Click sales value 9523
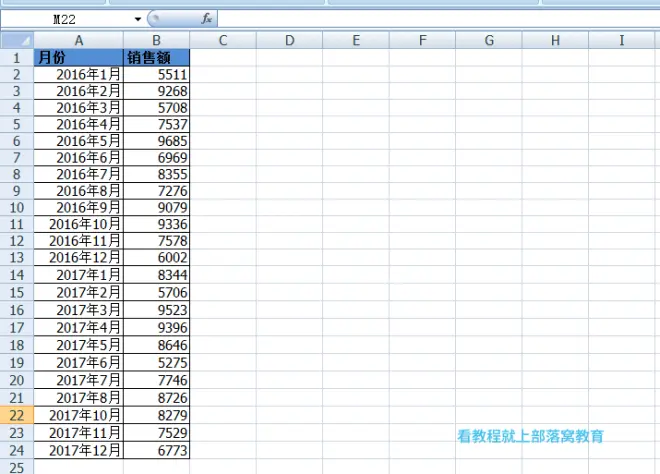Viewport: 660px width, 474px height. click(x=157, y=310)
